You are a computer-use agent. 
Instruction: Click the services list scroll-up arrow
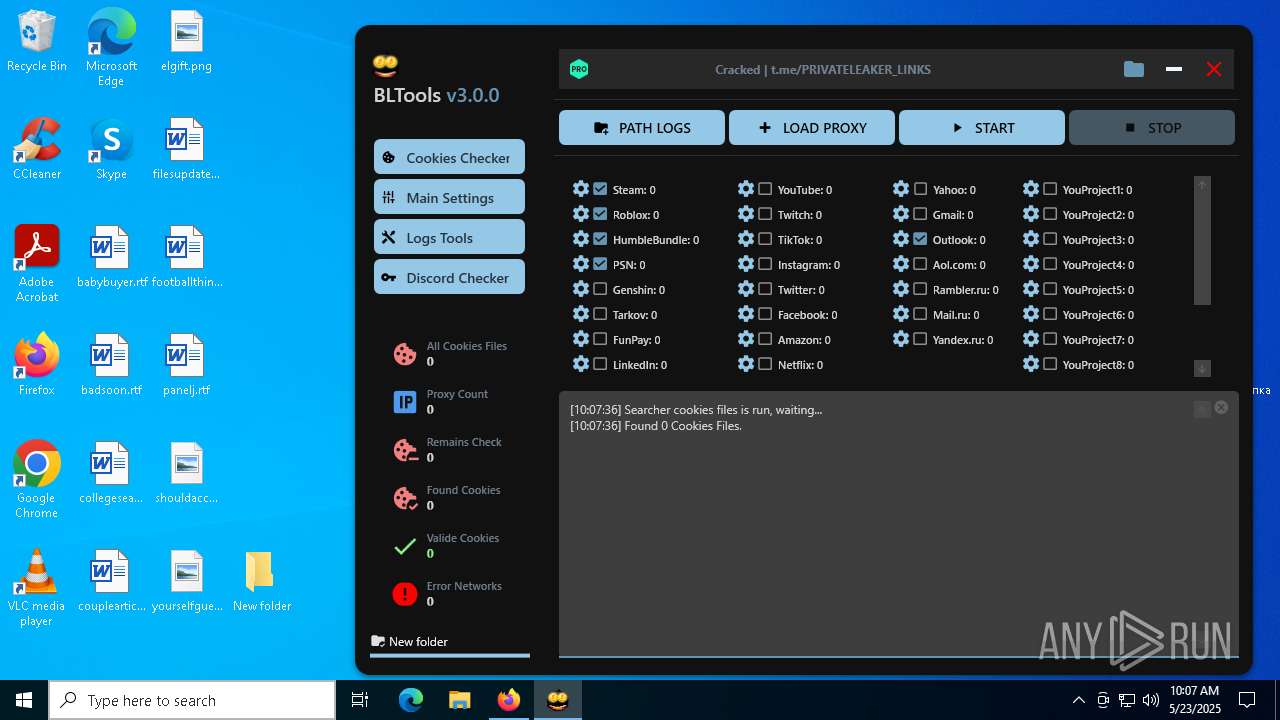click(1202, 185)
